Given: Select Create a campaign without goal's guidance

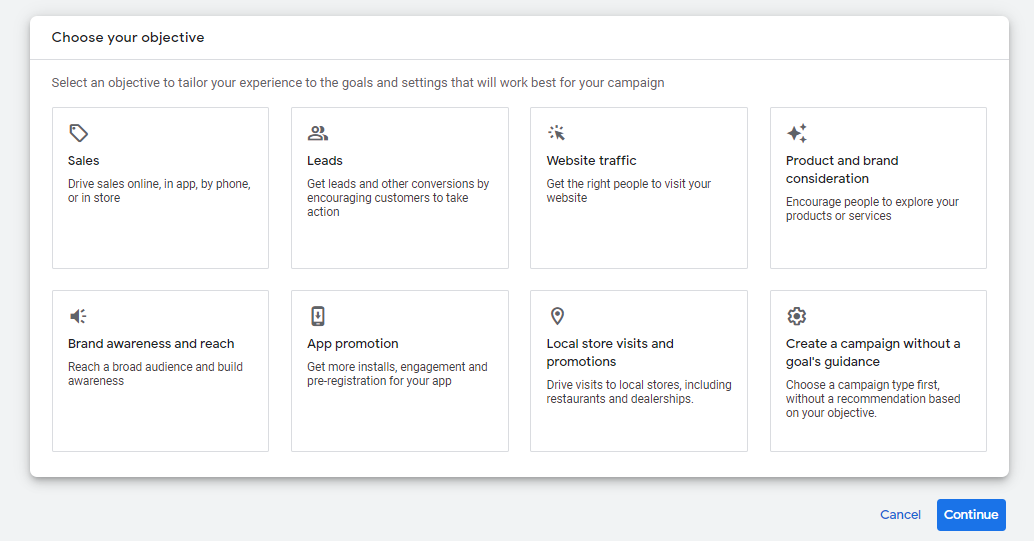Looking at the screenshot, I should [x=872, y=352].
